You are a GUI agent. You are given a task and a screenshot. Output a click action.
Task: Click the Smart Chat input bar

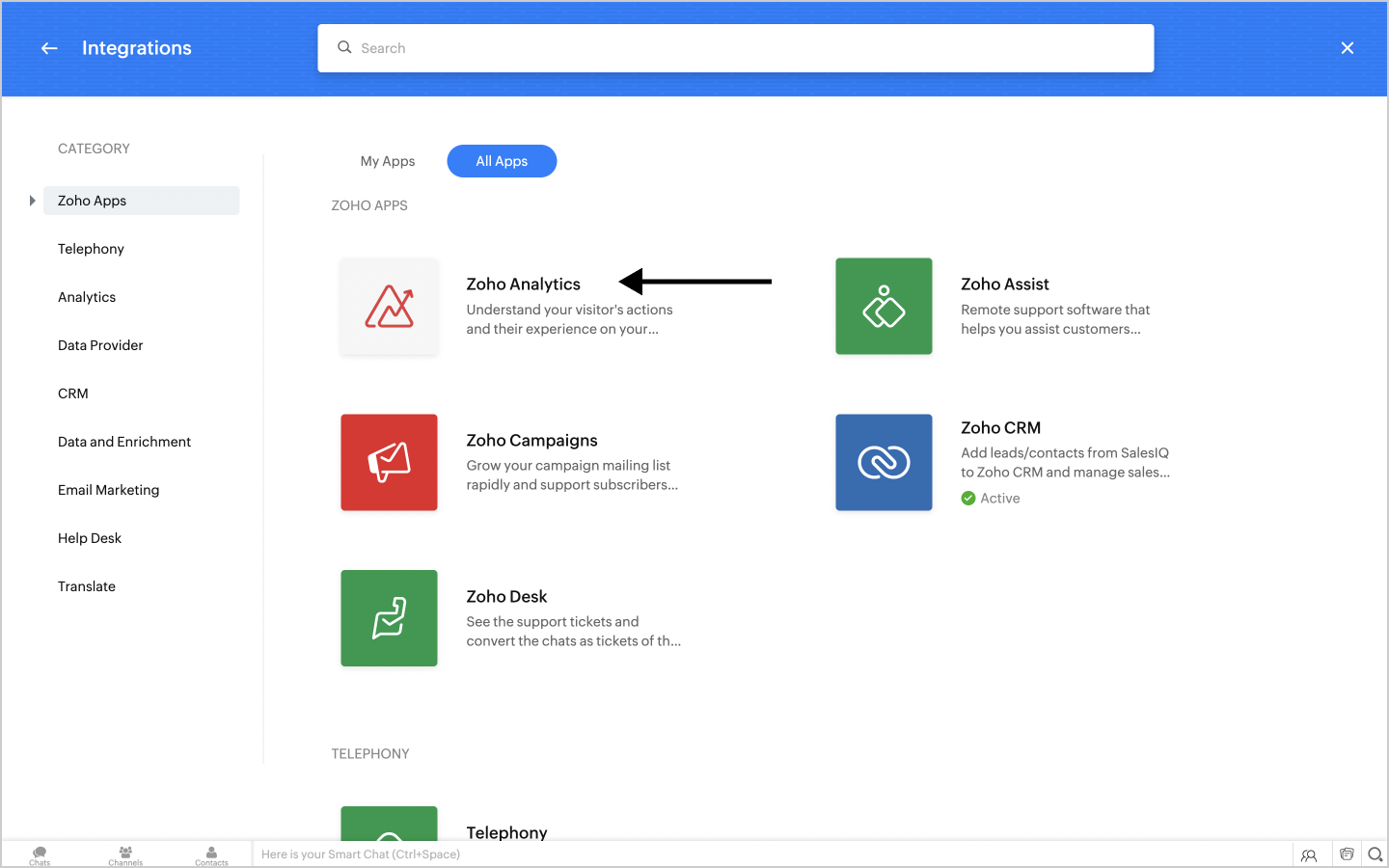point(772,854)
